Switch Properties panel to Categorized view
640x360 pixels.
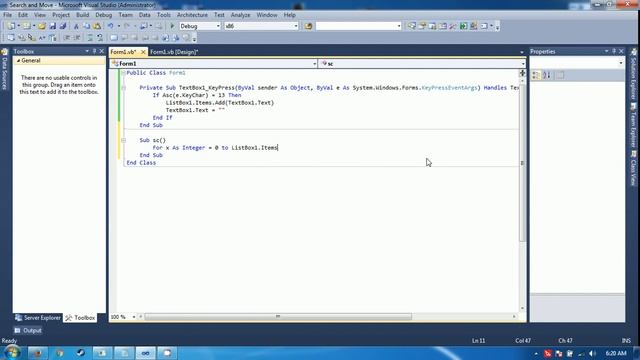[536, 75]
